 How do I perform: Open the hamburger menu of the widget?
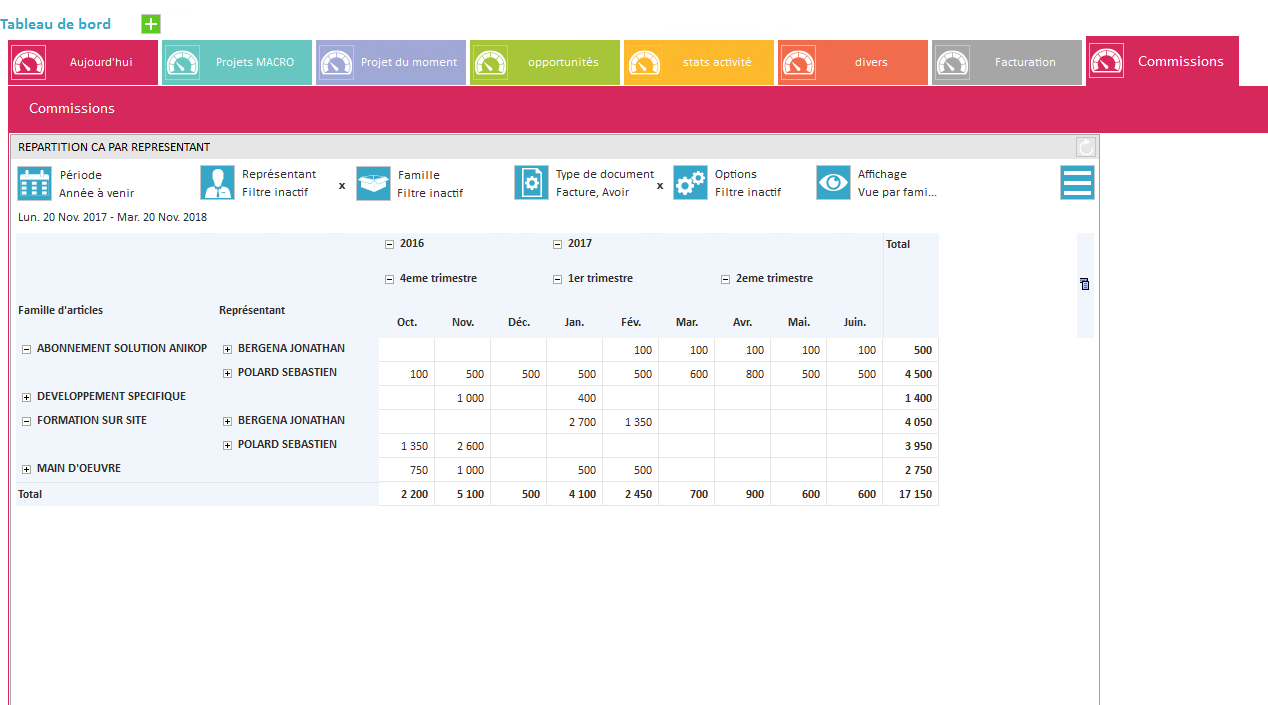pyautogui.click(x=1078, y=183)
